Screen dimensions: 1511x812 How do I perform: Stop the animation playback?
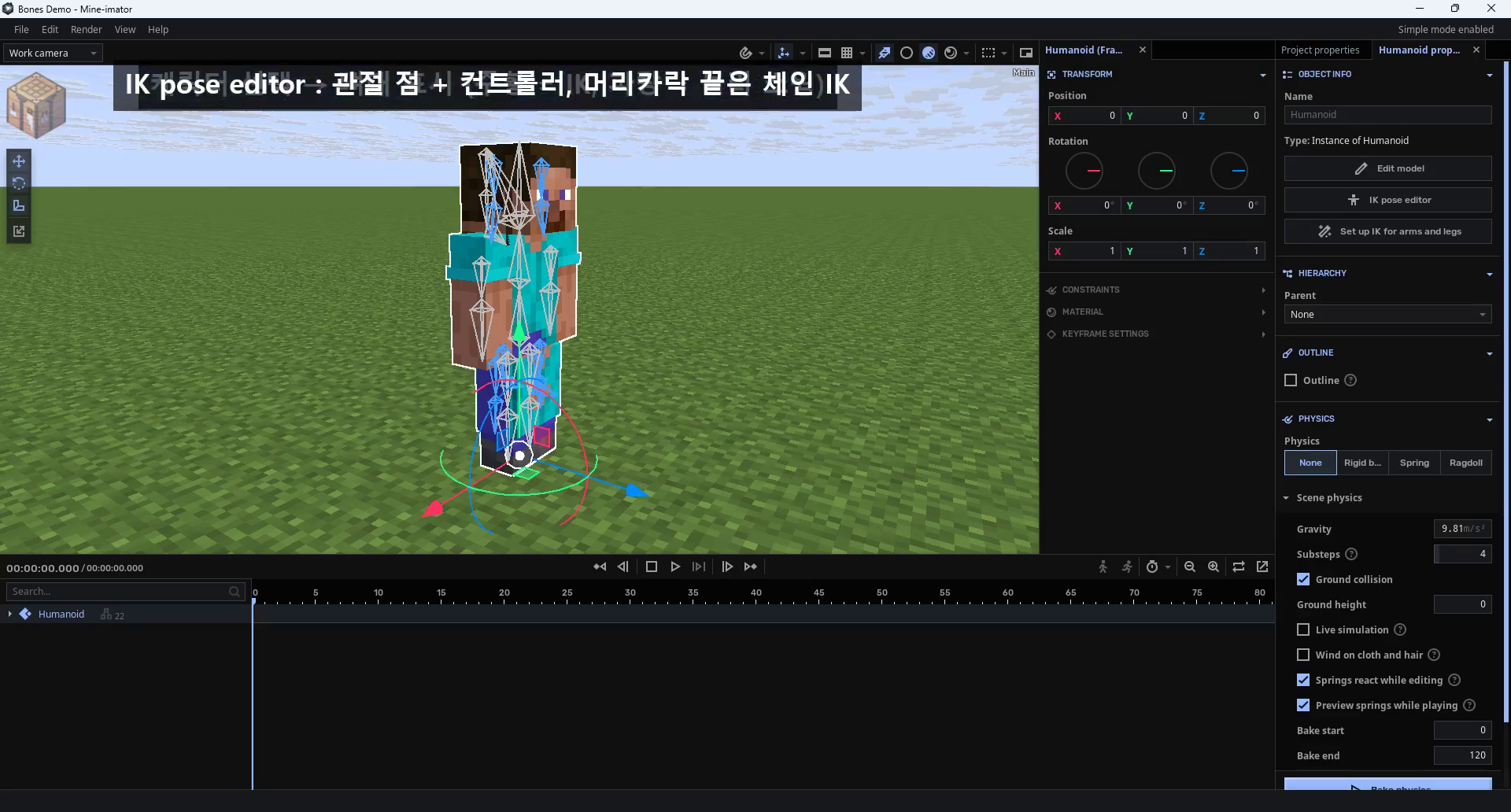pyautogui.click(x=652, y=567)
